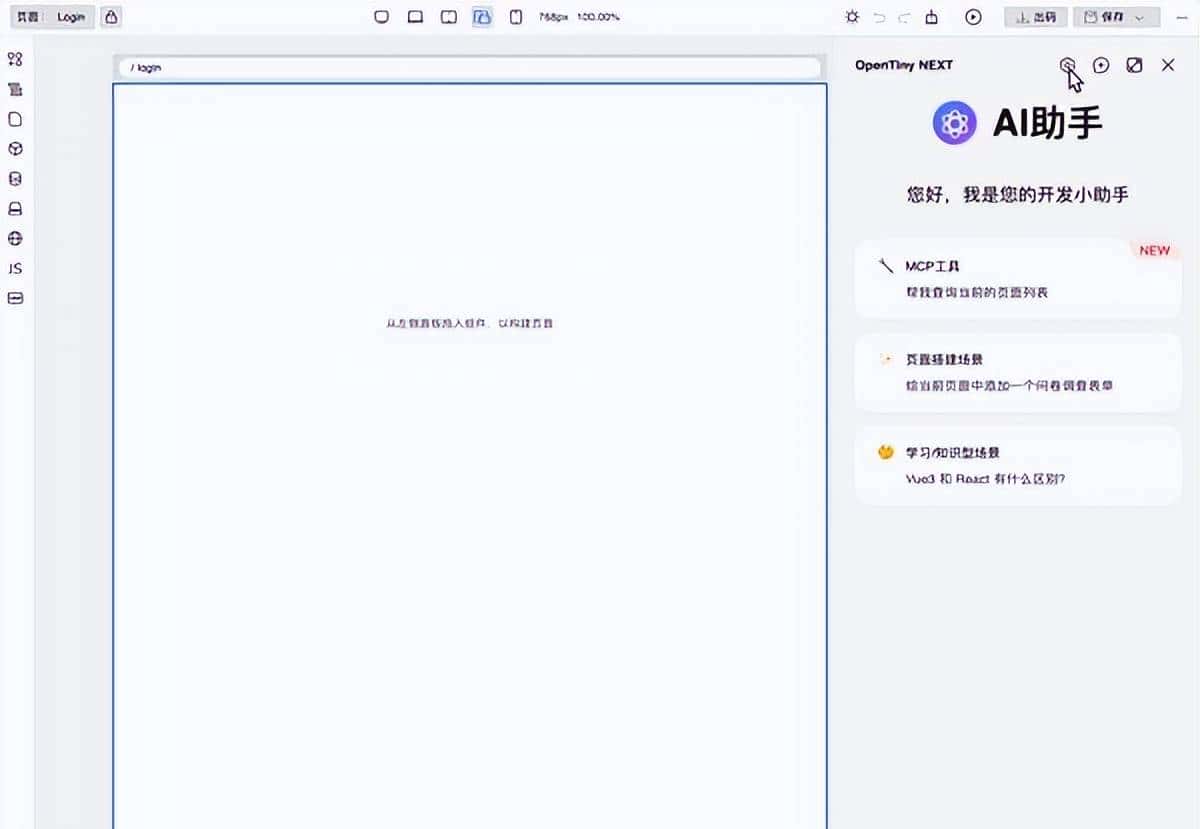The height and width of the screenshot is (829, 1200).
Task: Open the component materials panel in sidebar
Action: click(x=15, y=59)
